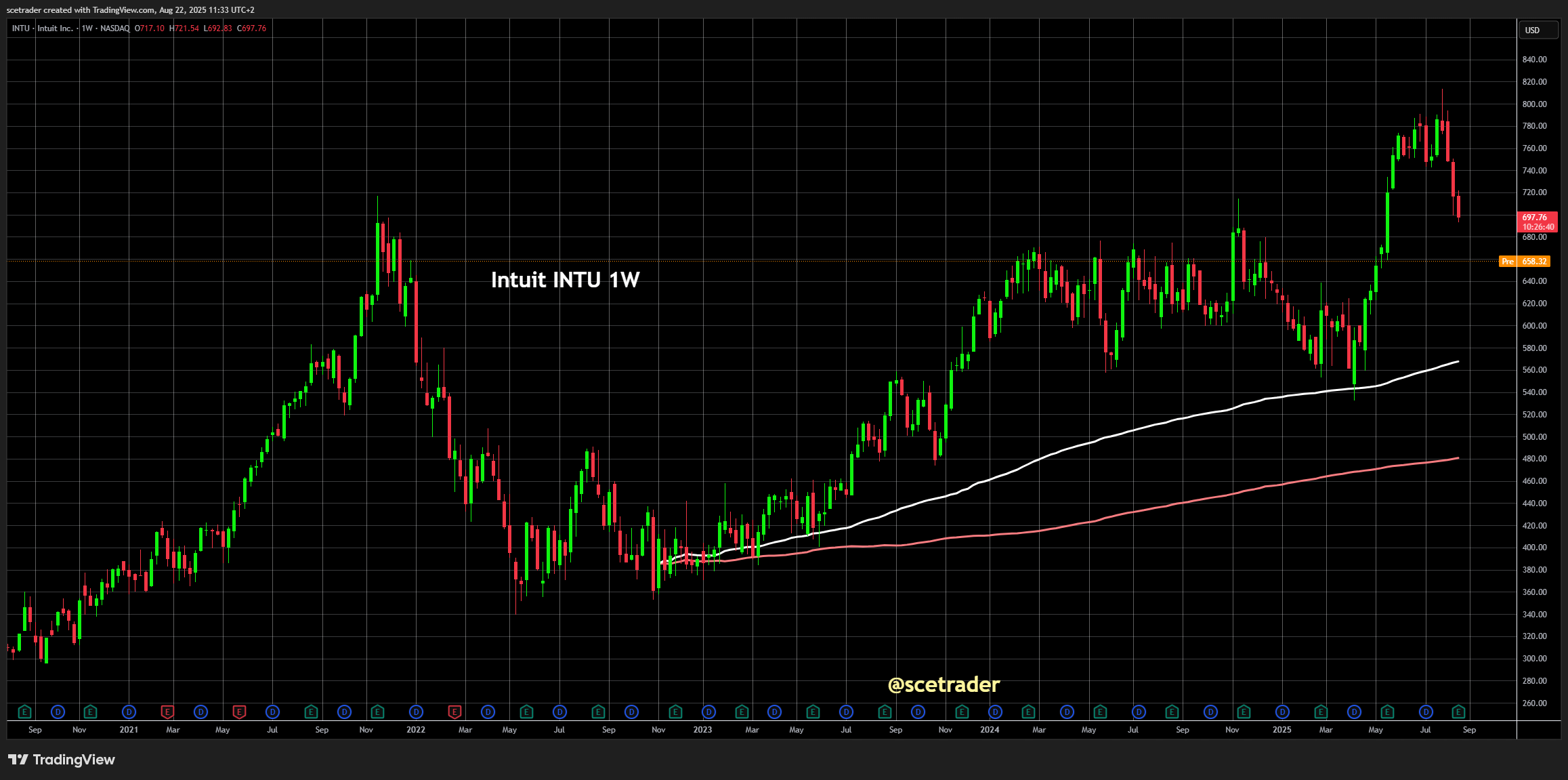The height and width of the screenshot is (780, 1568).
Task: Click the 260.00 price axis label
Action: (1534, 703)
